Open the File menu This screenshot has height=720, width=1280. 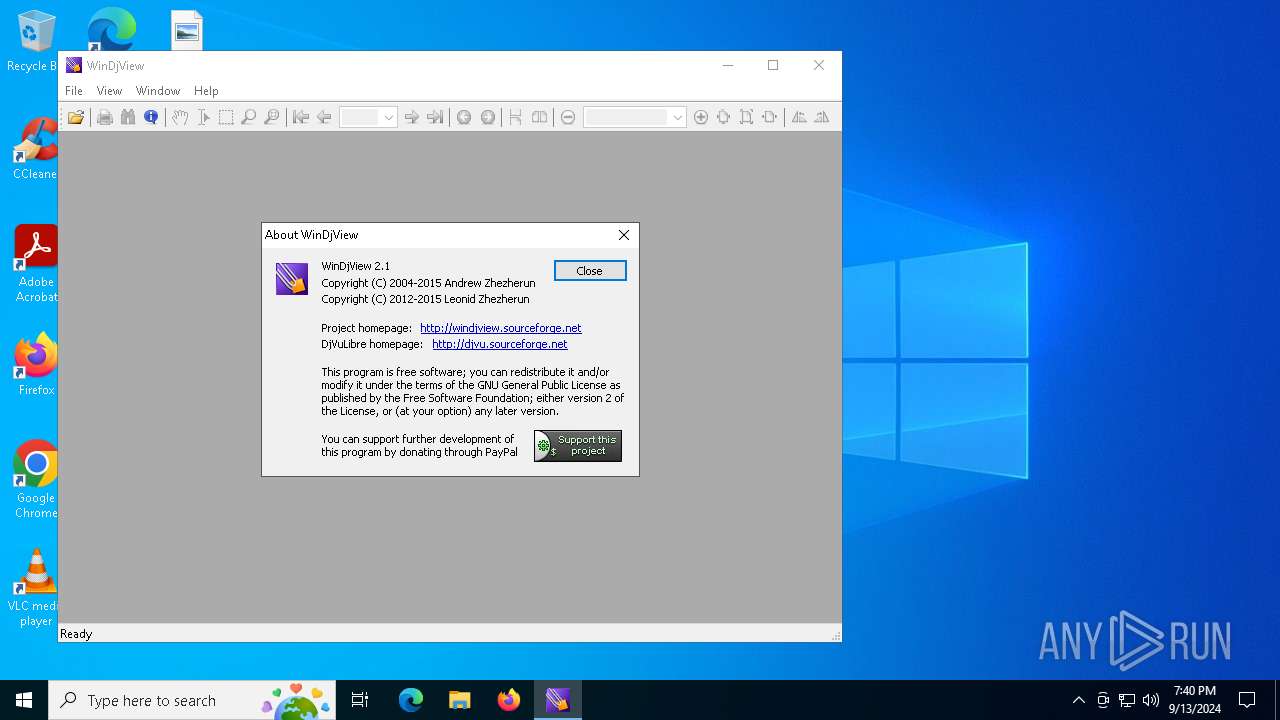(74, 91)
